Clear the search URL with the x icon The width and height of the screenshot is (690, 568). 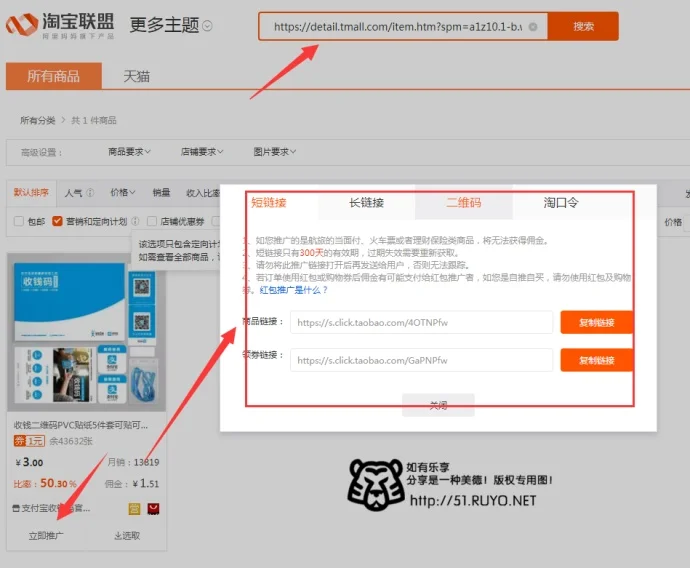[533, 27]
